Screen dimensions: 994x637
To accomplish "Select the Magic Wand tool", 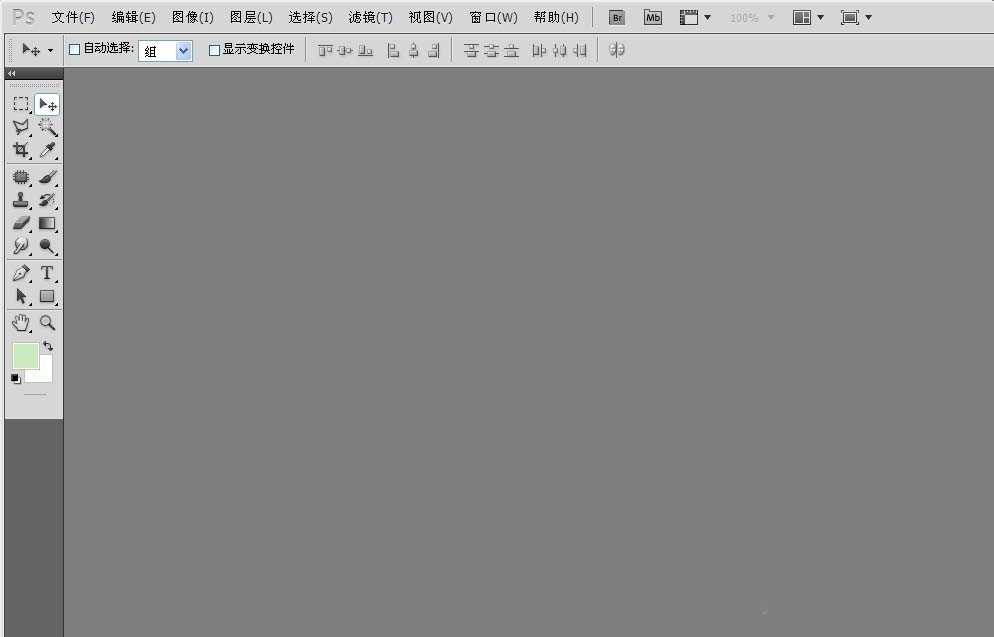I will [x=46, y=127].
